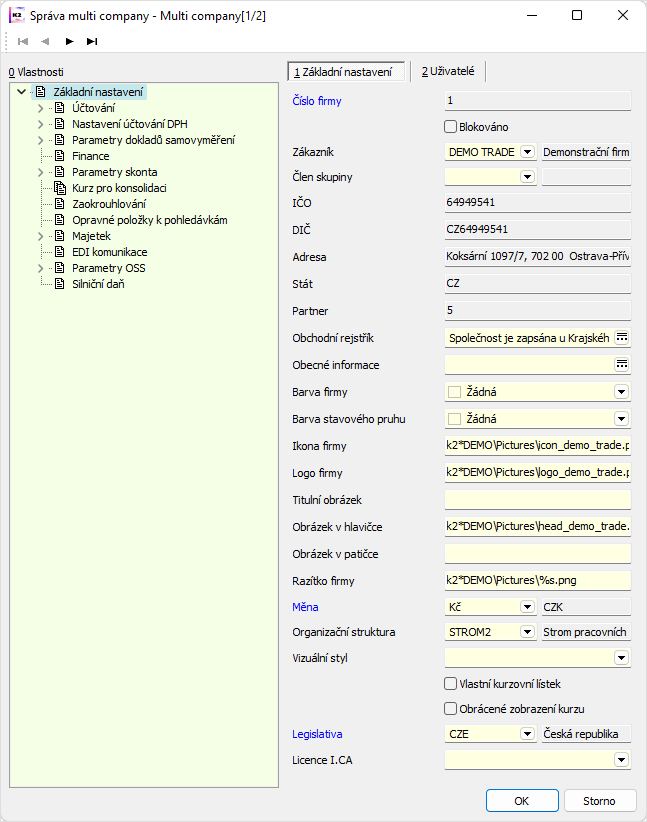647x822 pixels.
Task: Go to the next record arrow
Action: pyautogui.click(x=69, y=41)
